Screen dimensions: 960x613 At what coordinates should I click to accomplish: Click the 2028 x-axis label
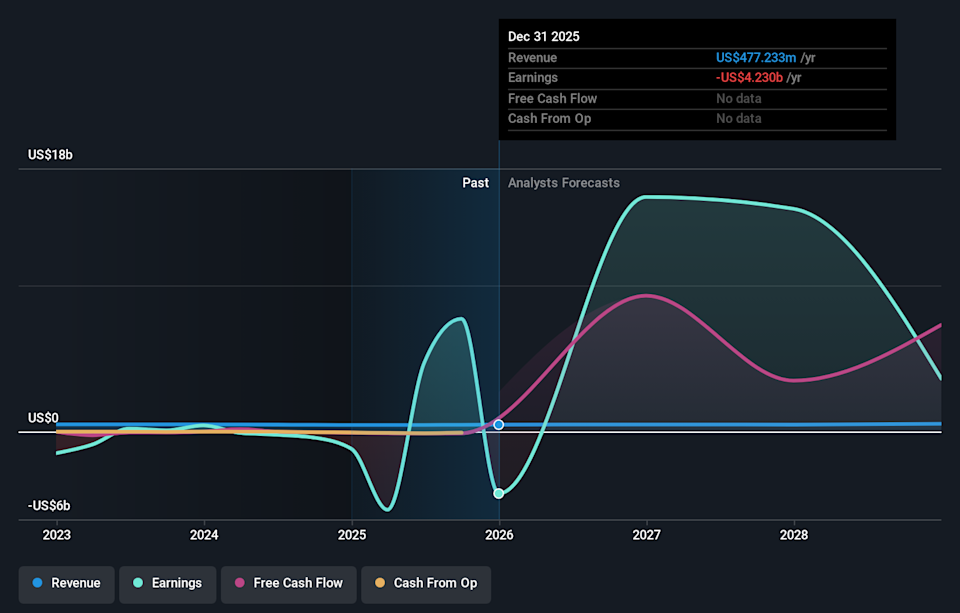click(794, 535)
